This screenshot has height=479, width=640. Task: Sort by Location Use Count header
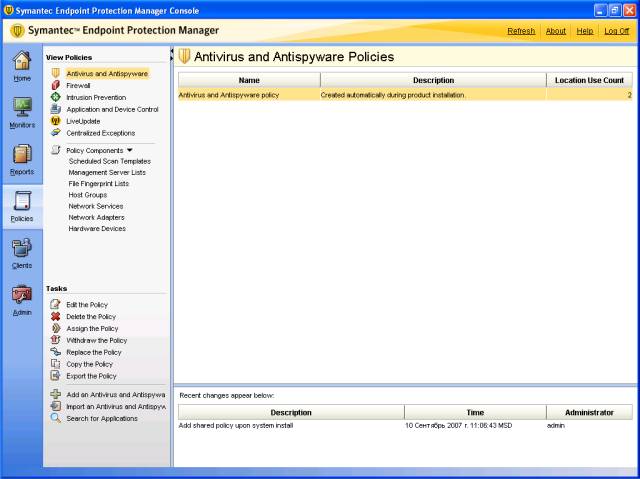tap(589, 80)
